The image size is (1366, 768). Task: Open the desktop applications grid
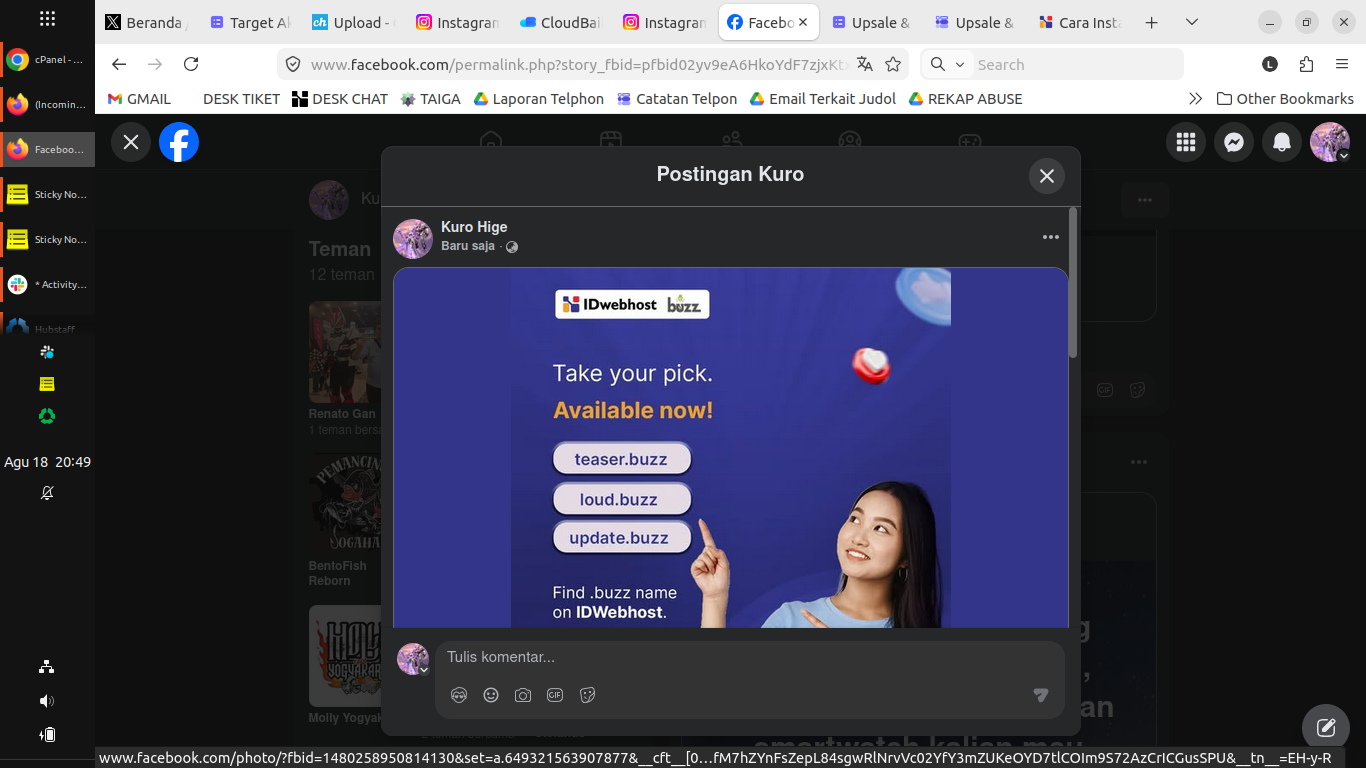[x=47, y=19]
